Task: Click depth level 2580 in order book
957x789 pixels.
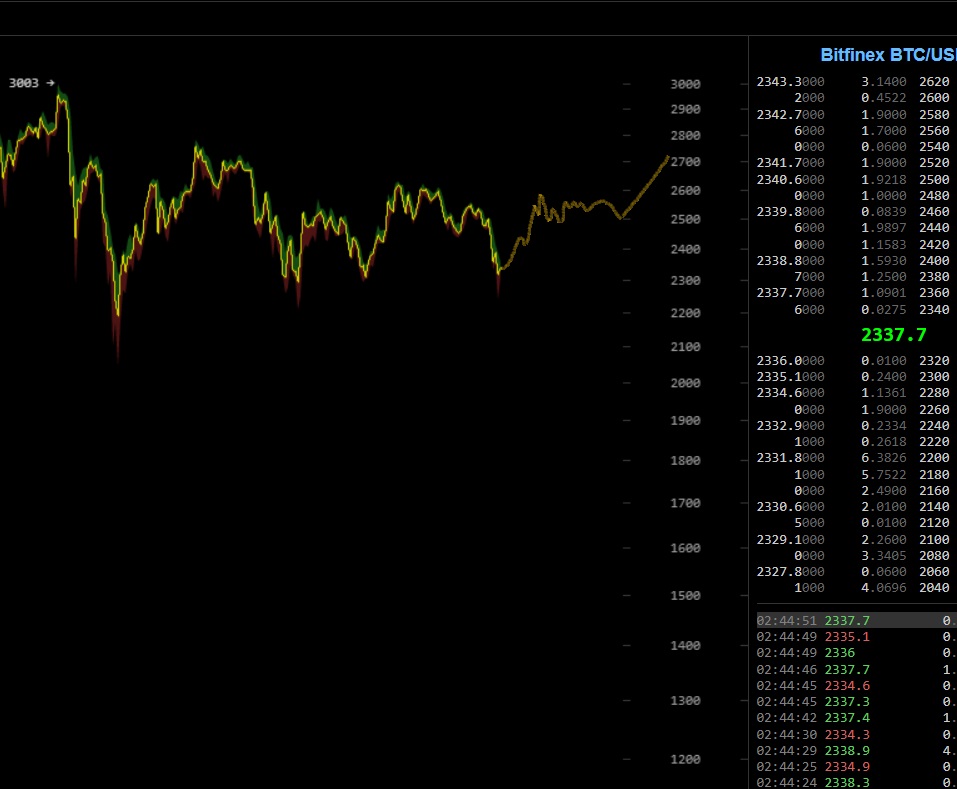Action: point(934,115)
